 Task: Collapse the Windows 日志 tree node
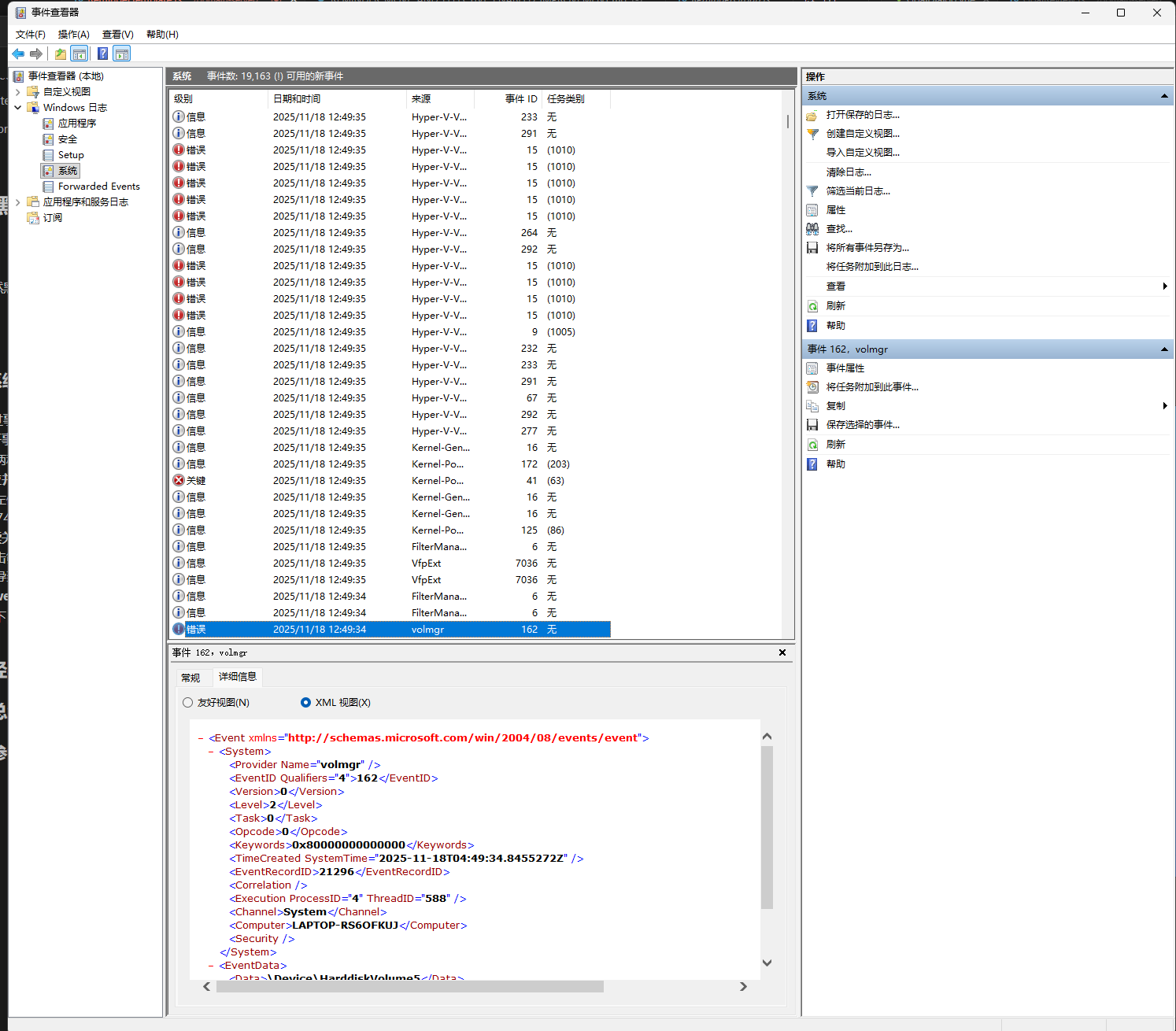click(x=17, y=108)
